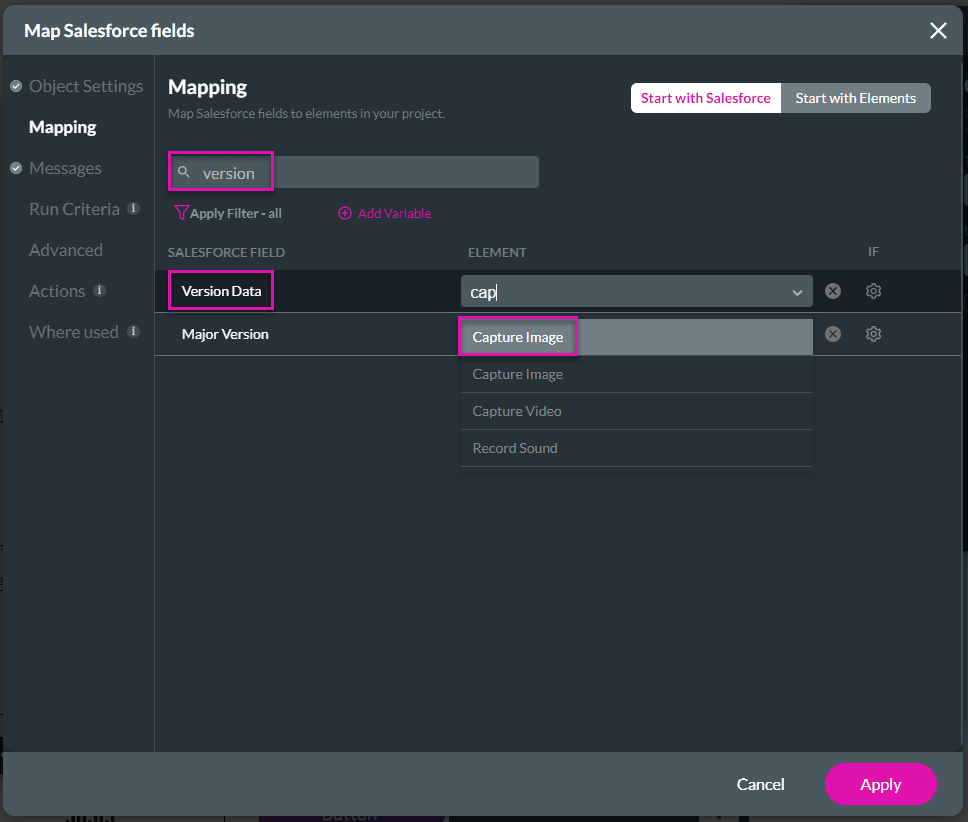Click the search magnifier icon
The image size is (968, 822).
184,171
